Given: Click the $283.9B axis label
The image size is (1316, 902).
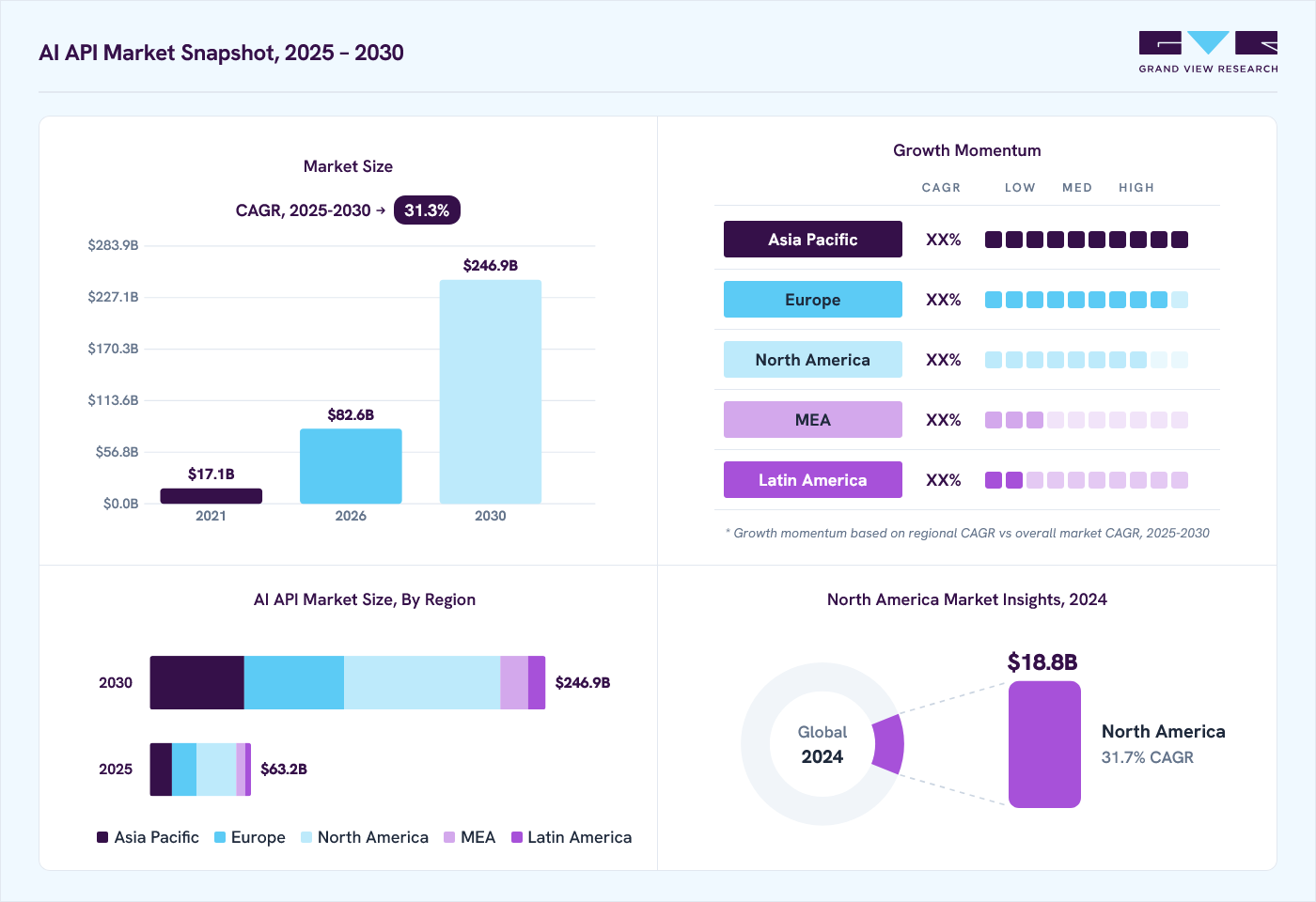Looking at the screenshot, I should click(113, 245).
